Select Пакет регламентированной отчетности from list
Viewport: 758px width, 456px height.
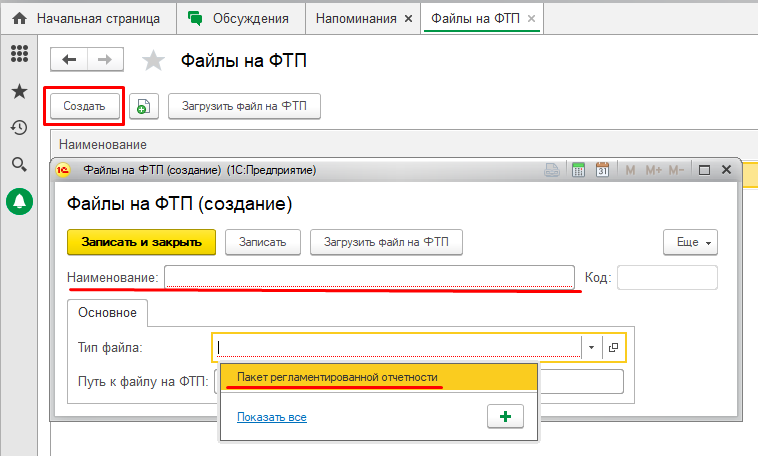337,377
